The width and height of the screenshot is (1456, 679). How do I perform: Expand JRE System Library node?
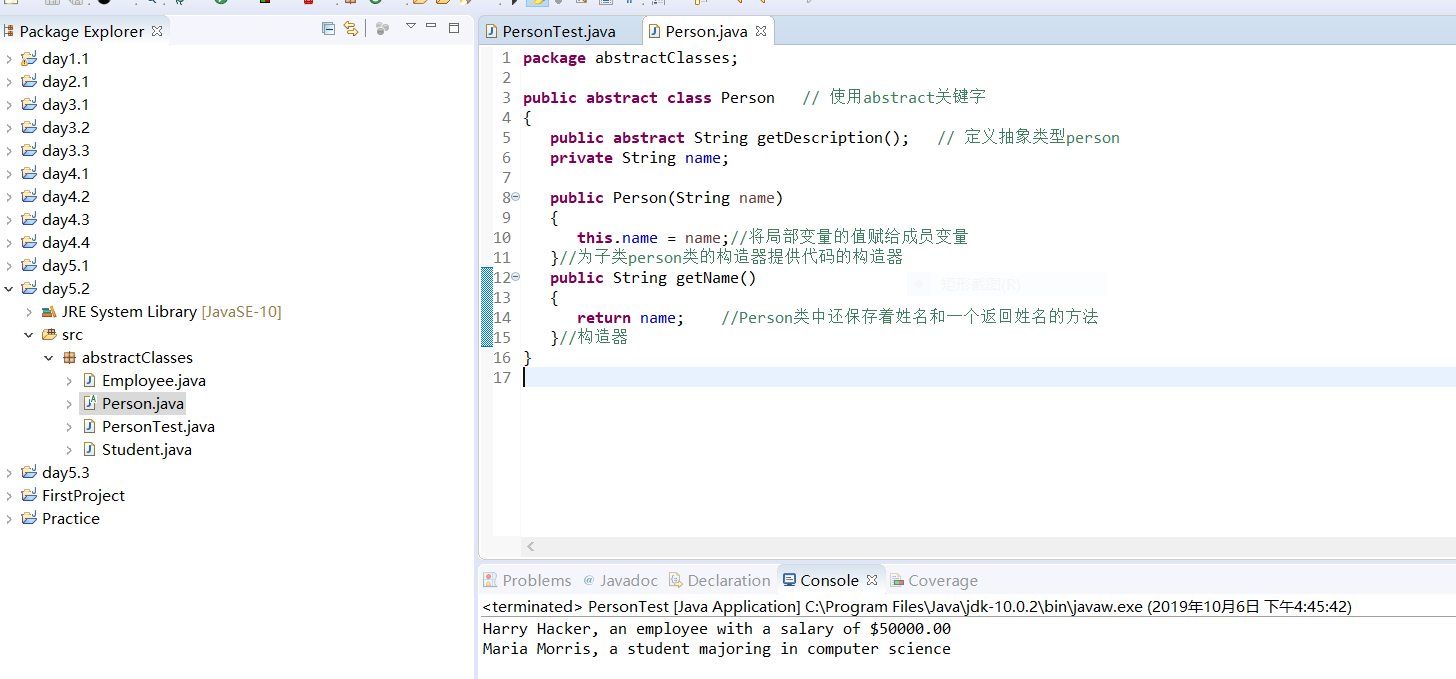coord(29,312)
